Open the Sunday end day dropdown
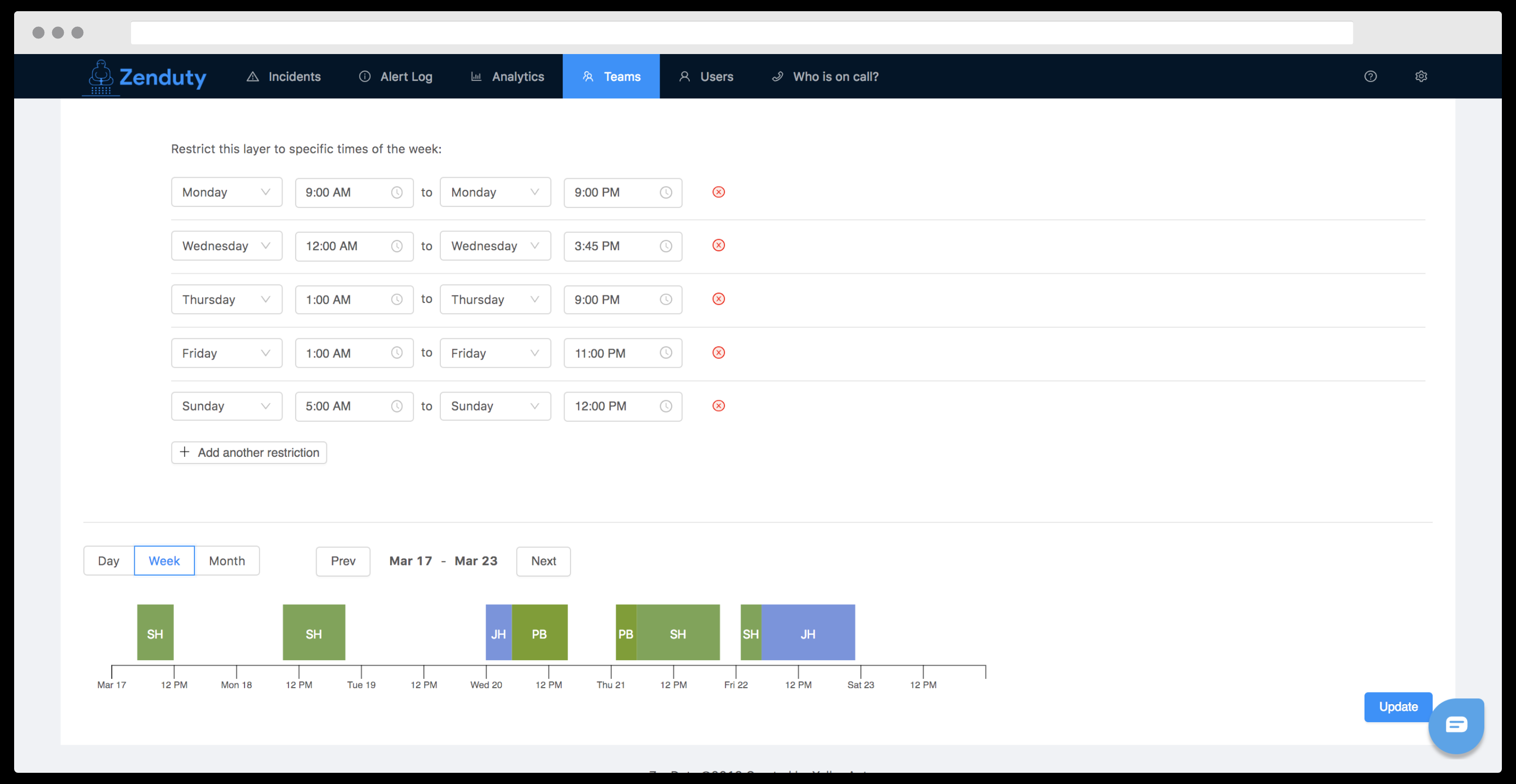This screenshot has height=784, width=1516. 495,407
